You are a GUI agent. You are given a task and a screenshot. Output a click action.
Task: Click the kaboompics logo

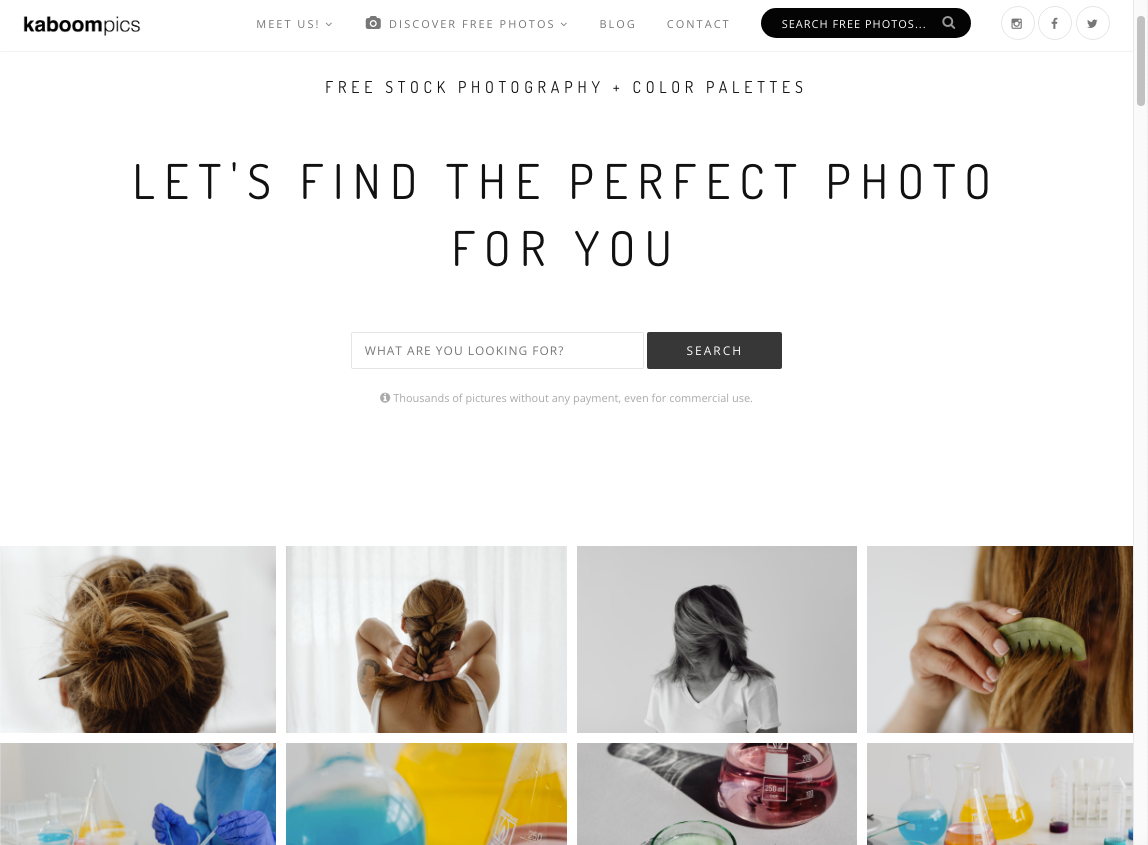pos(81,24)
